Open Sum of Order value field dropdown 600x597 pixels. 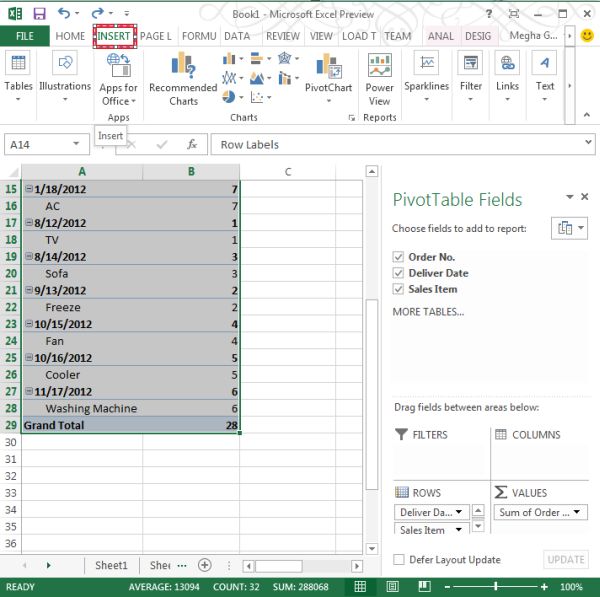click(577, 512)
